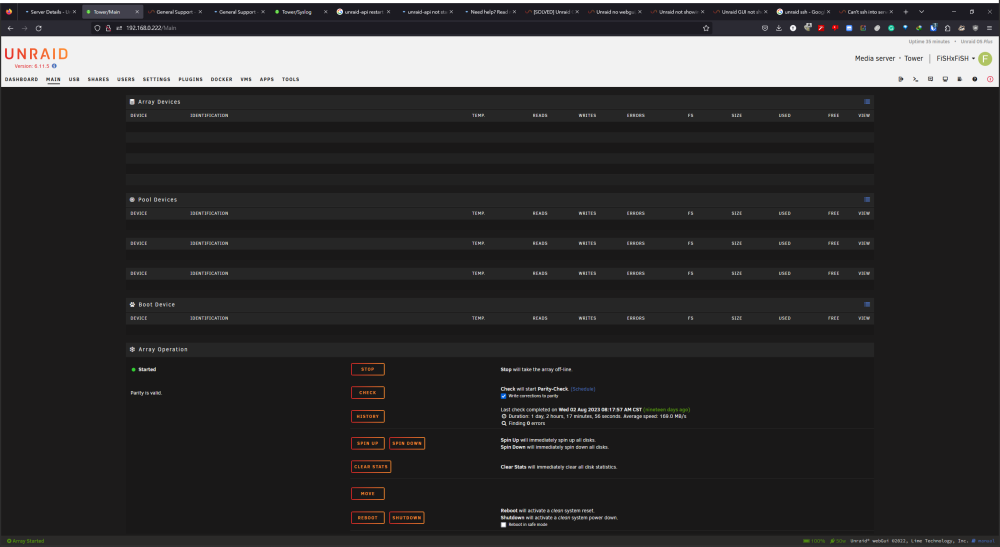Select the MAIN menu item
This screenshot has height=547, width=1000.
pyautogui.click(x=53, y=80)
